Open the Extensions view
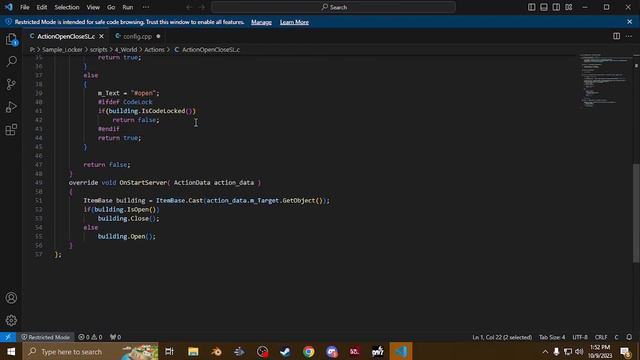The image size is (640, 360). (x=11, y=130)
